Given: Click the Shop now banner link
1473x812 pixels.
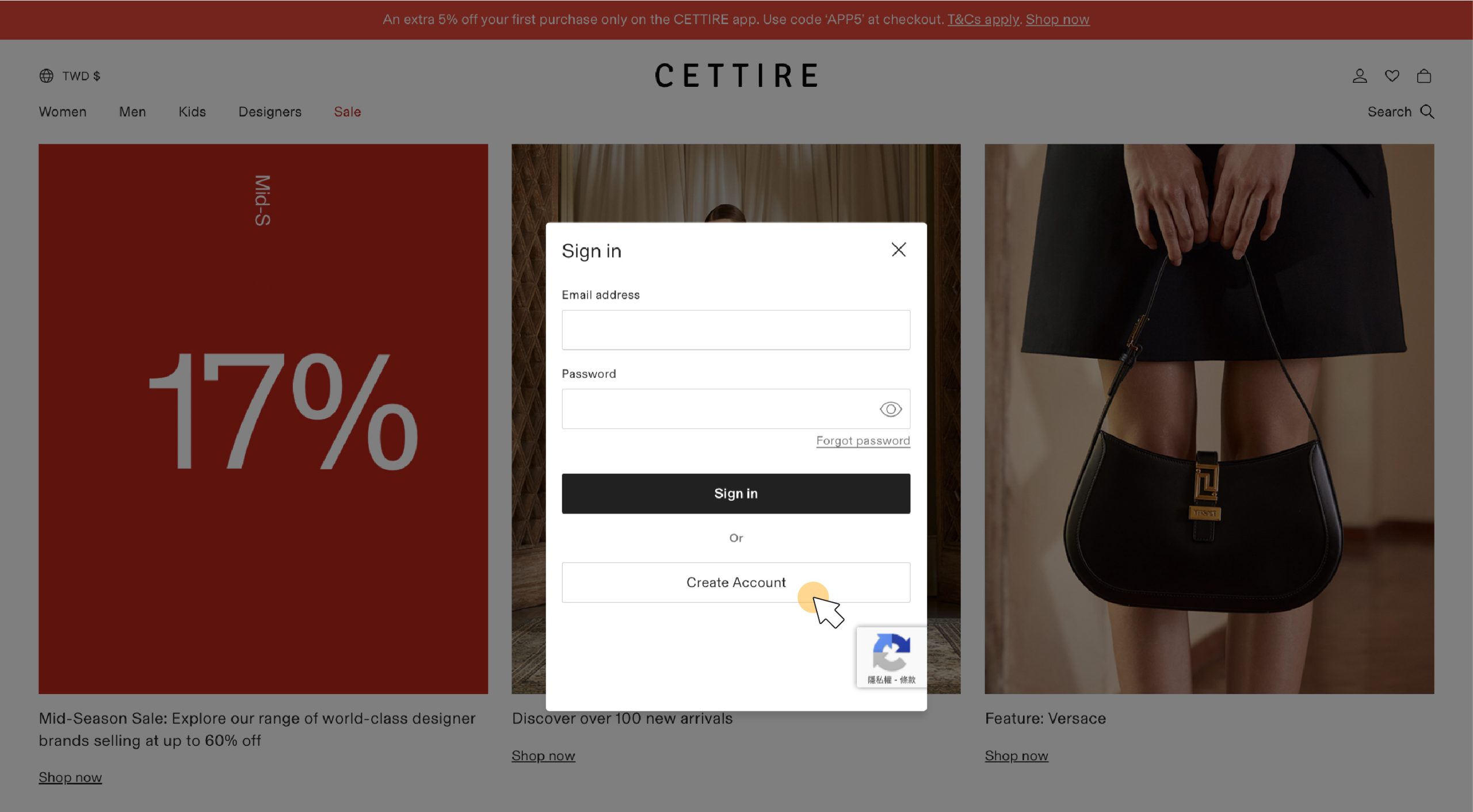Looking at the screenshot, I should pyautogui.click(x=1058, y=19).
